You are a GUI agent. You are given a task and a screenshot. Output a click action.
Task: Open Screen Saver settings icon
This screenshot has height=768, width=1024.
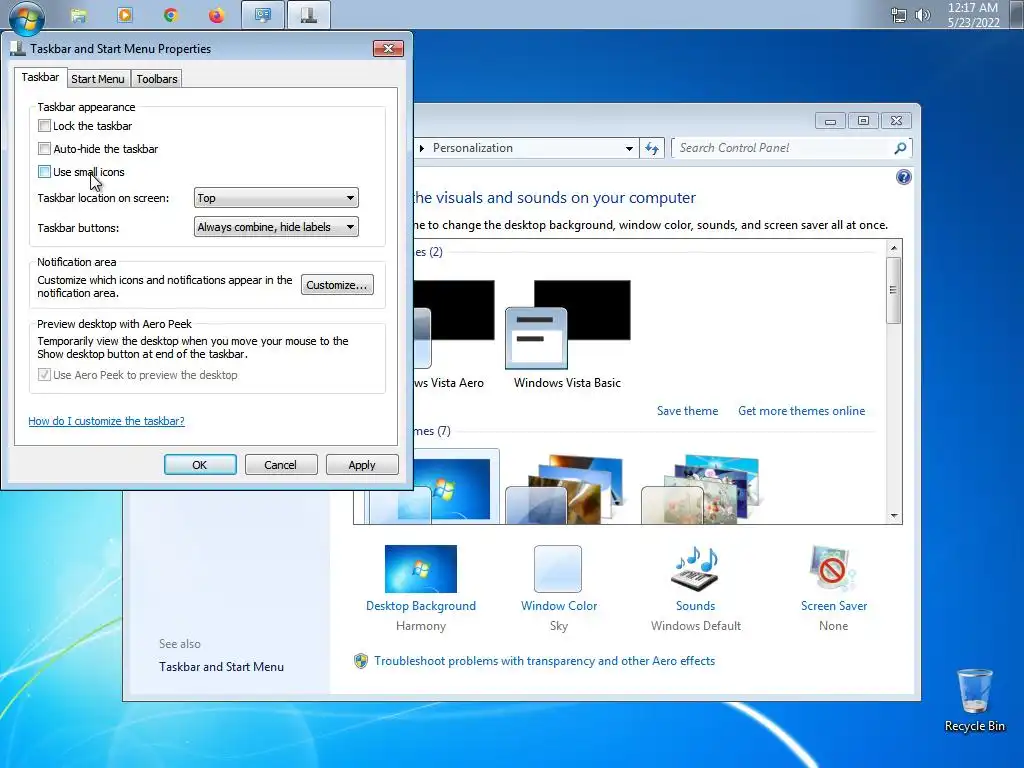pyautogui.click(x=833, y=569)
